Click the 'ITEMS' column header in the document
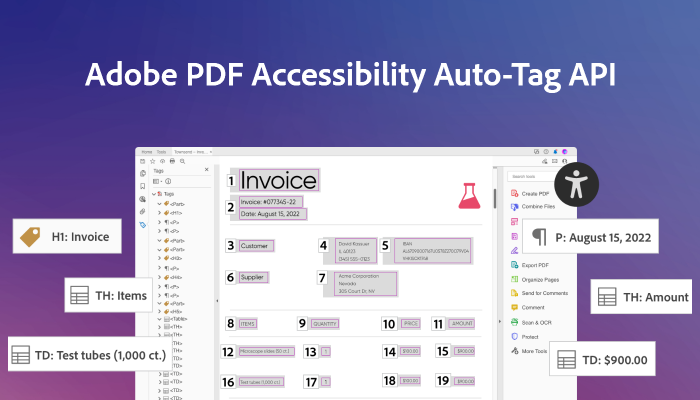Viewport: 700px width, 400px height. [248, 324]
